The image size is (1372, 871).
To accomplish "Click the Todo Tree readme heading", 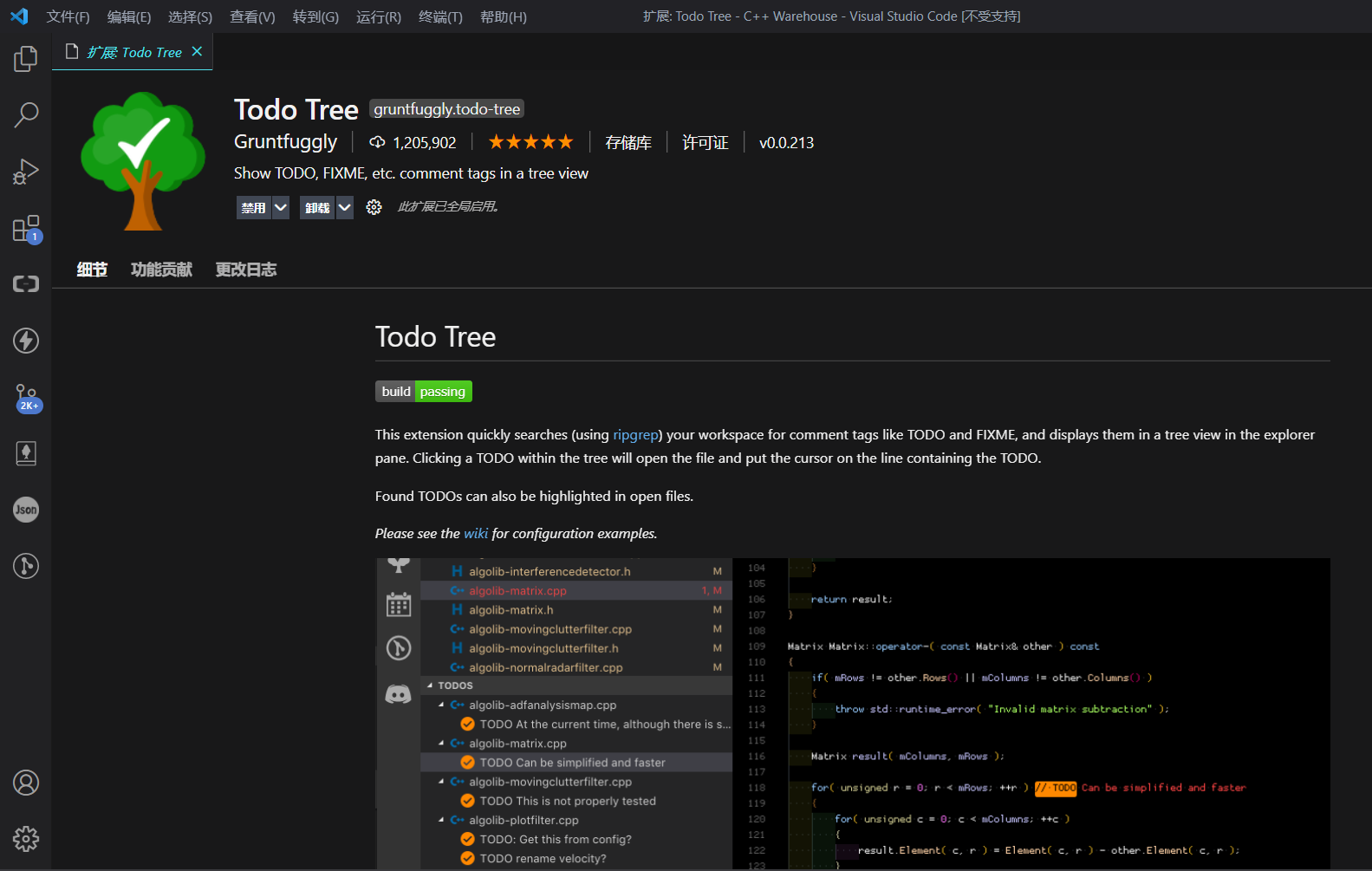I will pos(435,336).
